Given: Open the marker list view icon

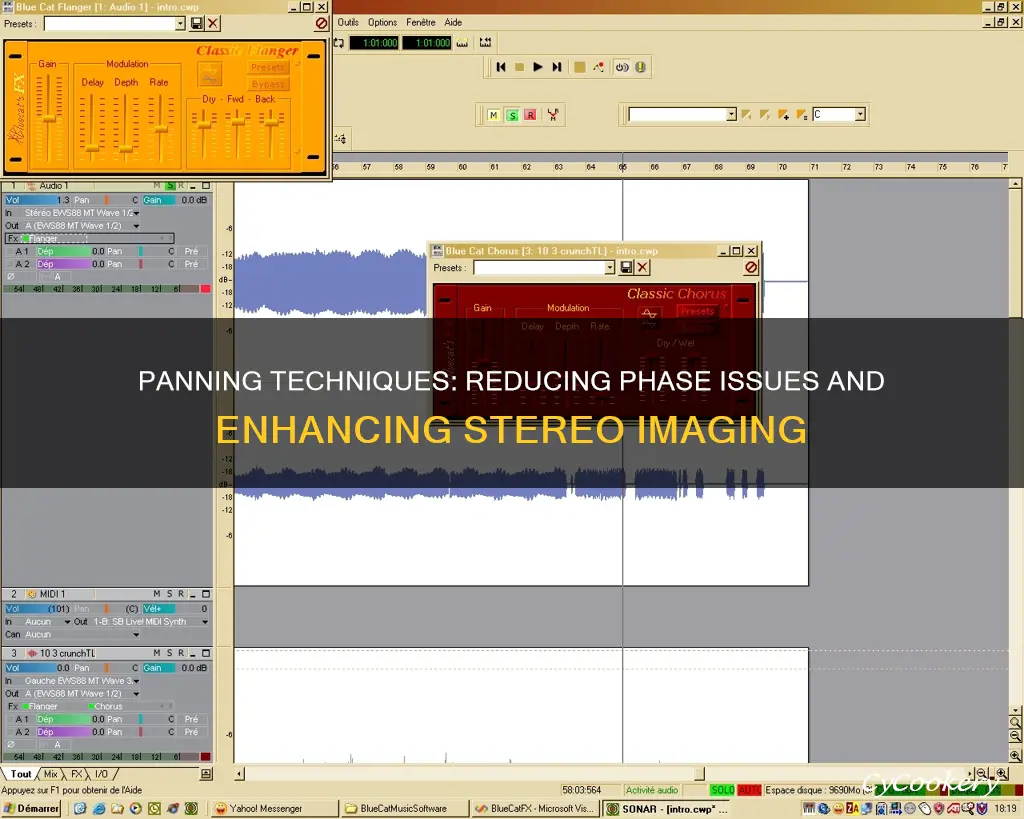Looking at the screenshot, I should point(801,115).
